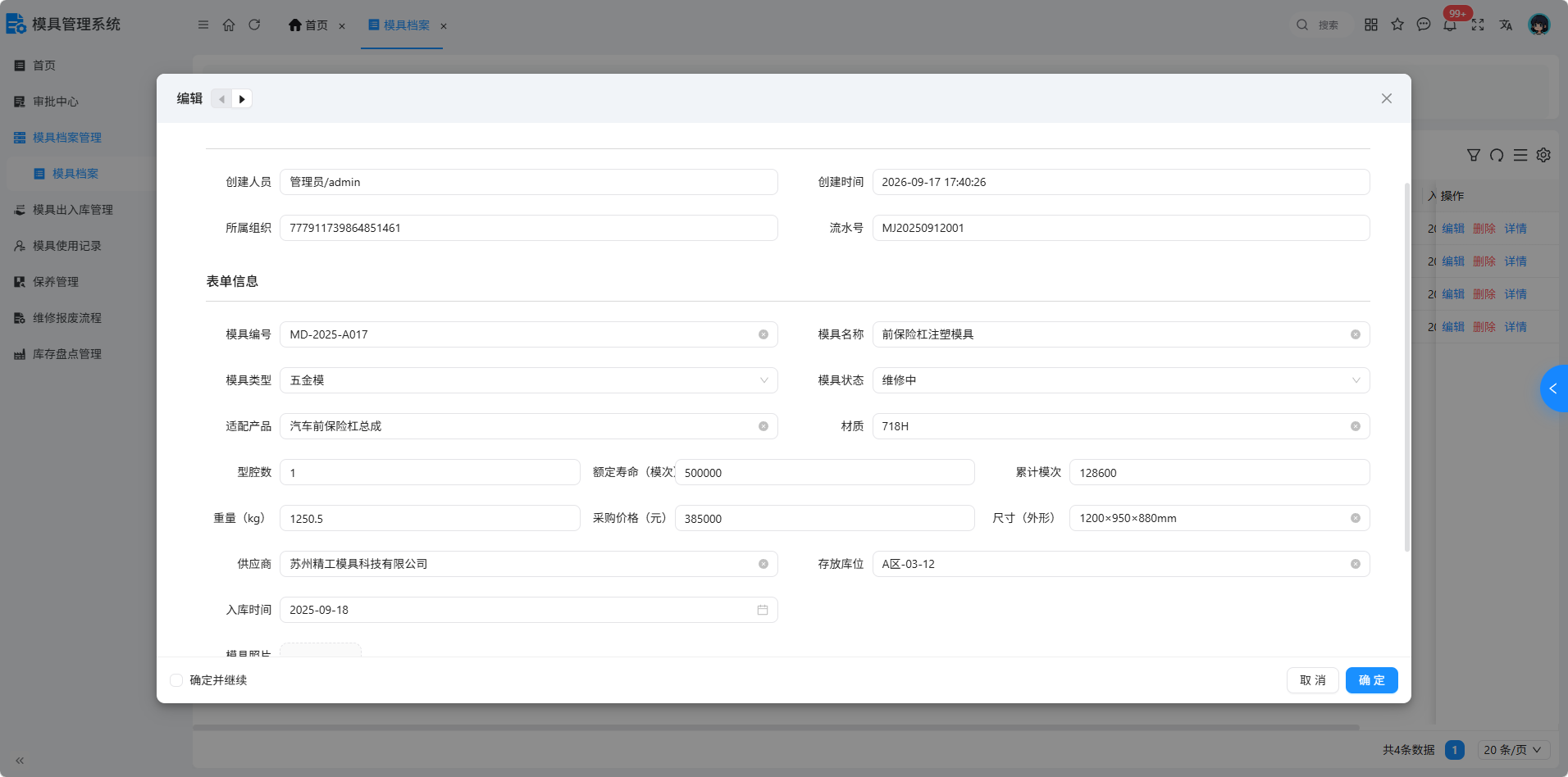This screenshot has width=1568, height=777.
Task: Toggle the sidebar hamburger menu icon
Action: click(x=203, y=25)
